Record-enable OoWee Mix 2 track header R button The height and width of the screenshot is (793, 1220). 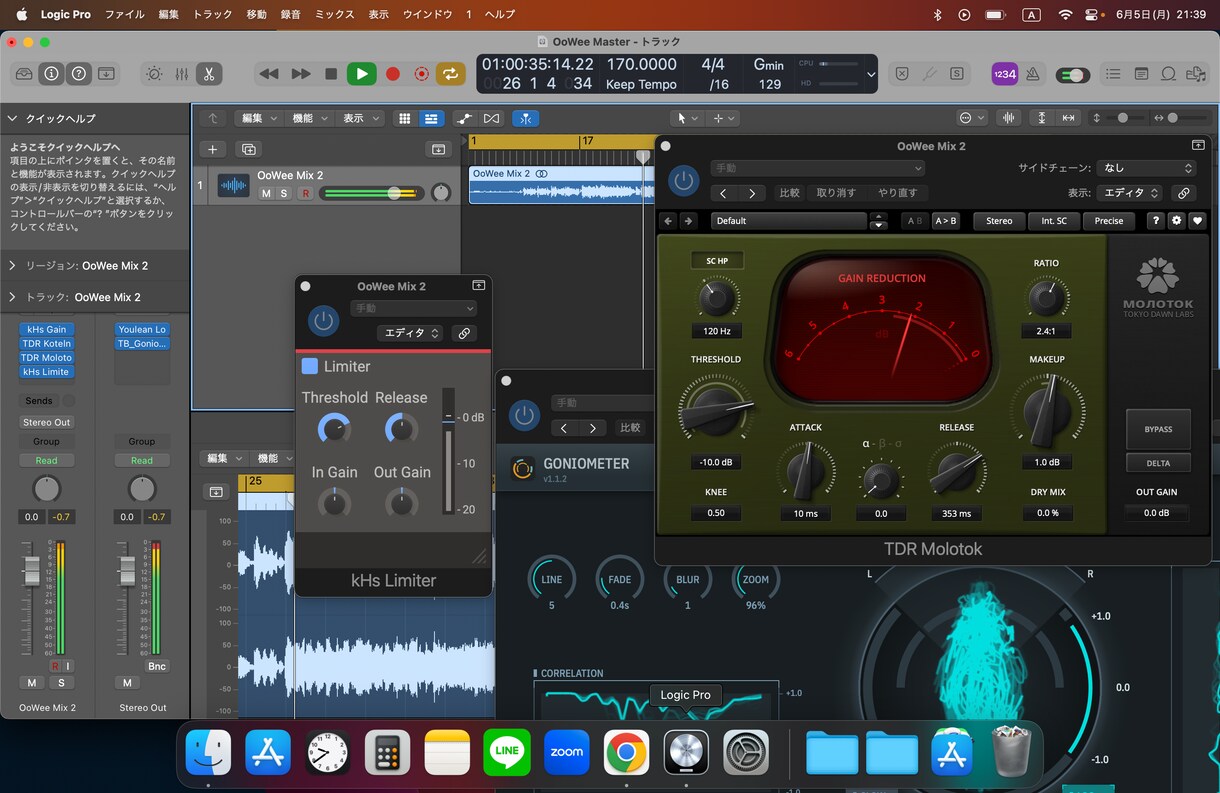pos(305,193)
